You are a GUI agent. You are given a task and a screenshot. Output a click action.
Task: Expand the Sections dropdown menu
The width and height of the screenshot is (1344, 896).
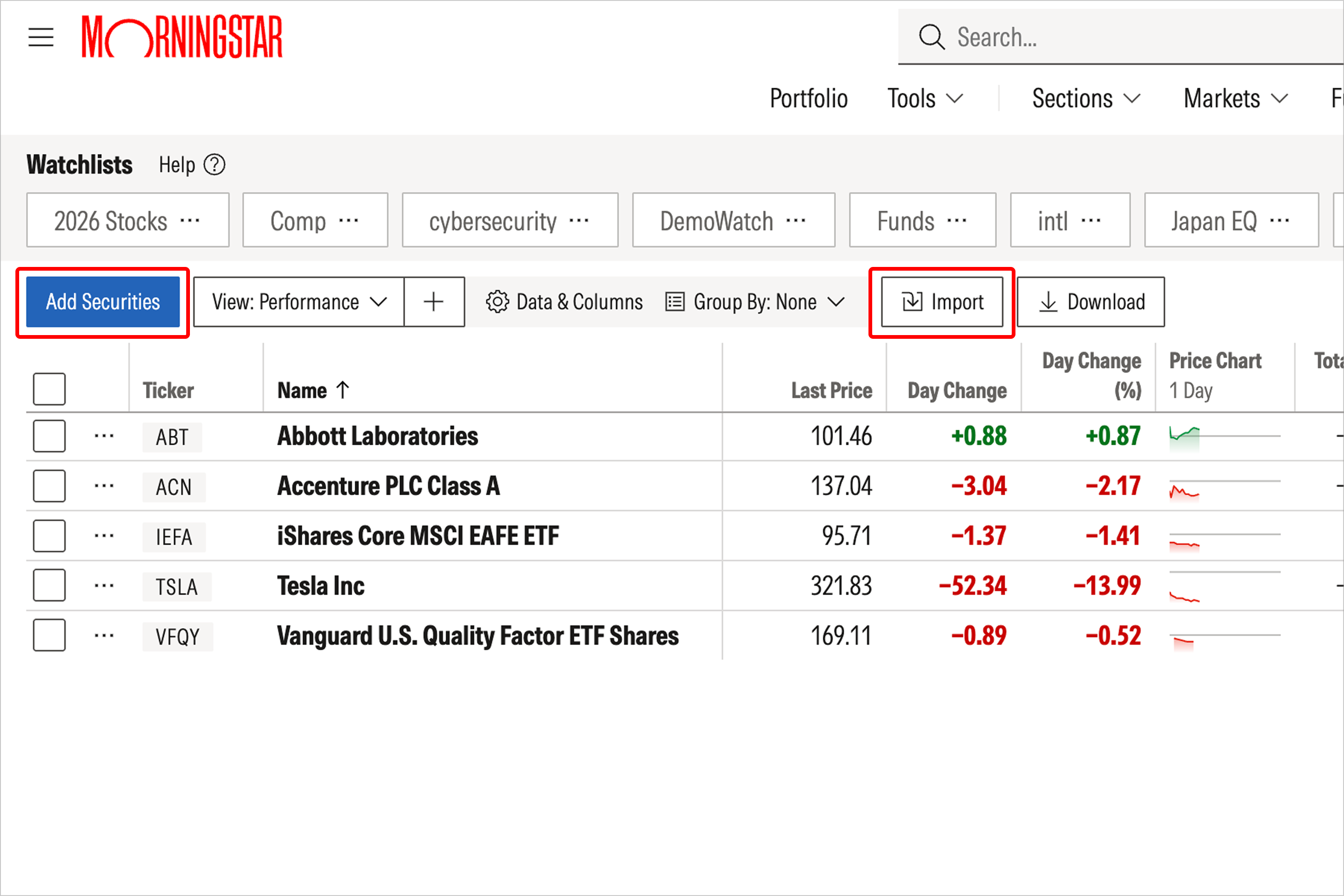point(1086,99)
